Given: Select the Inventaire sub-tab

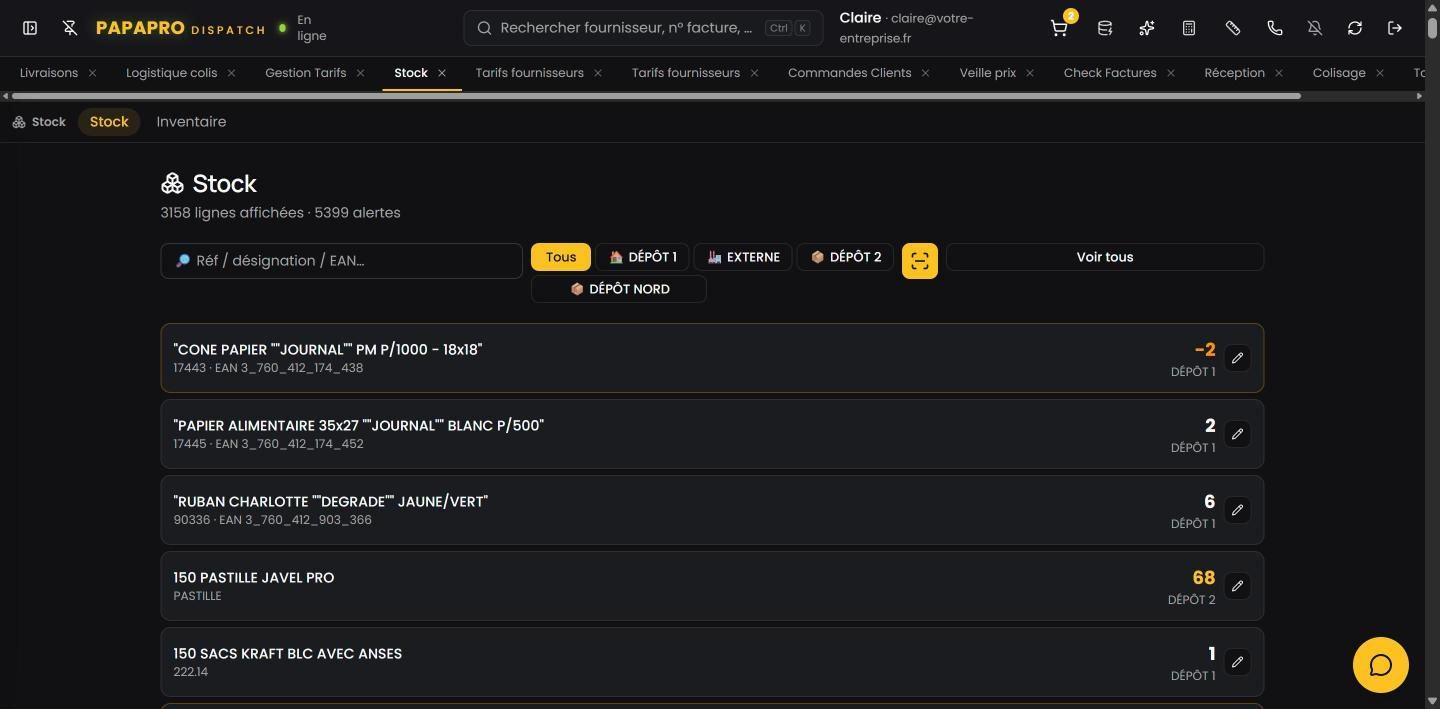Looking at the screenshot, I should point(191,122).
